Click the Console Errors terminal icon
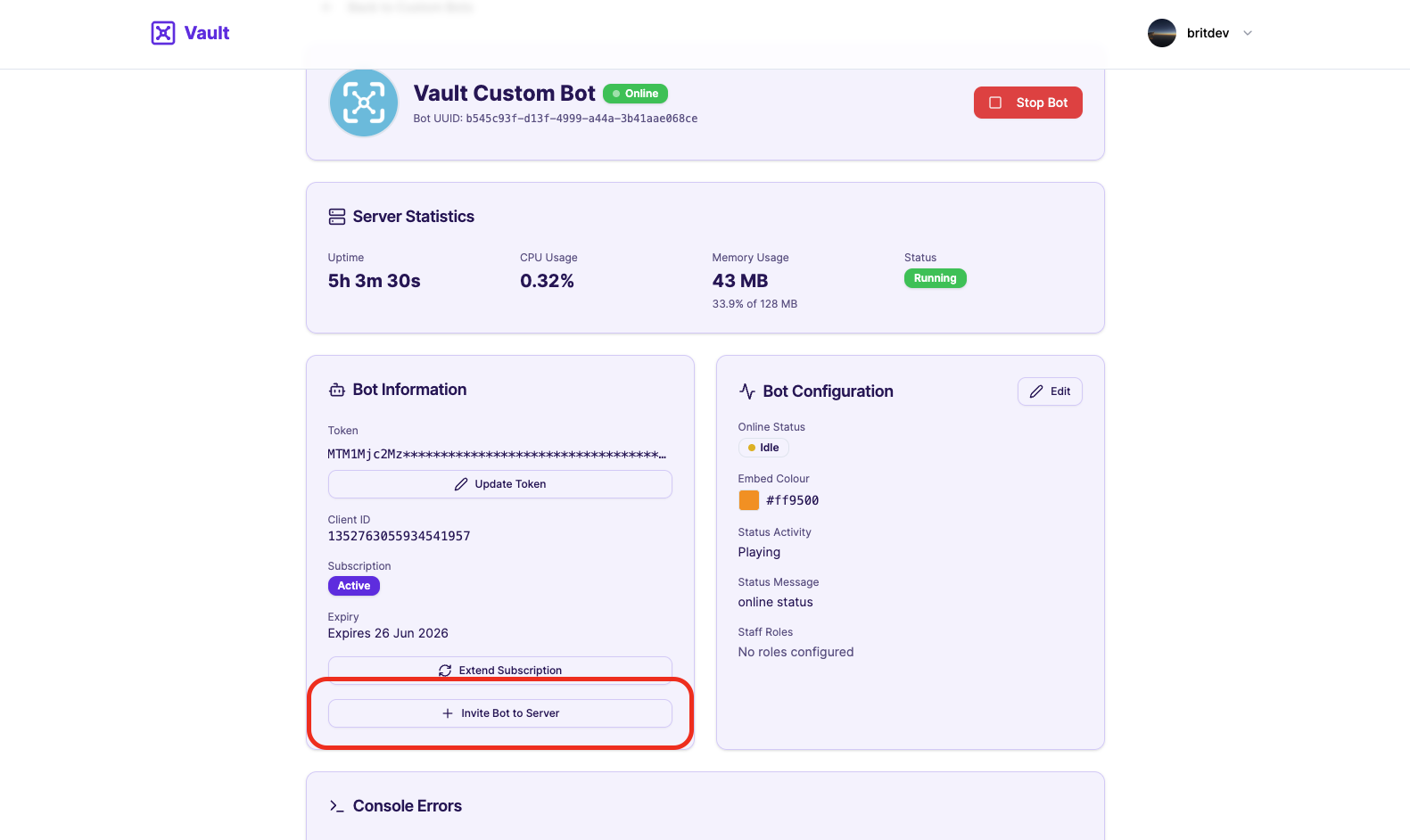 [337, 806]
